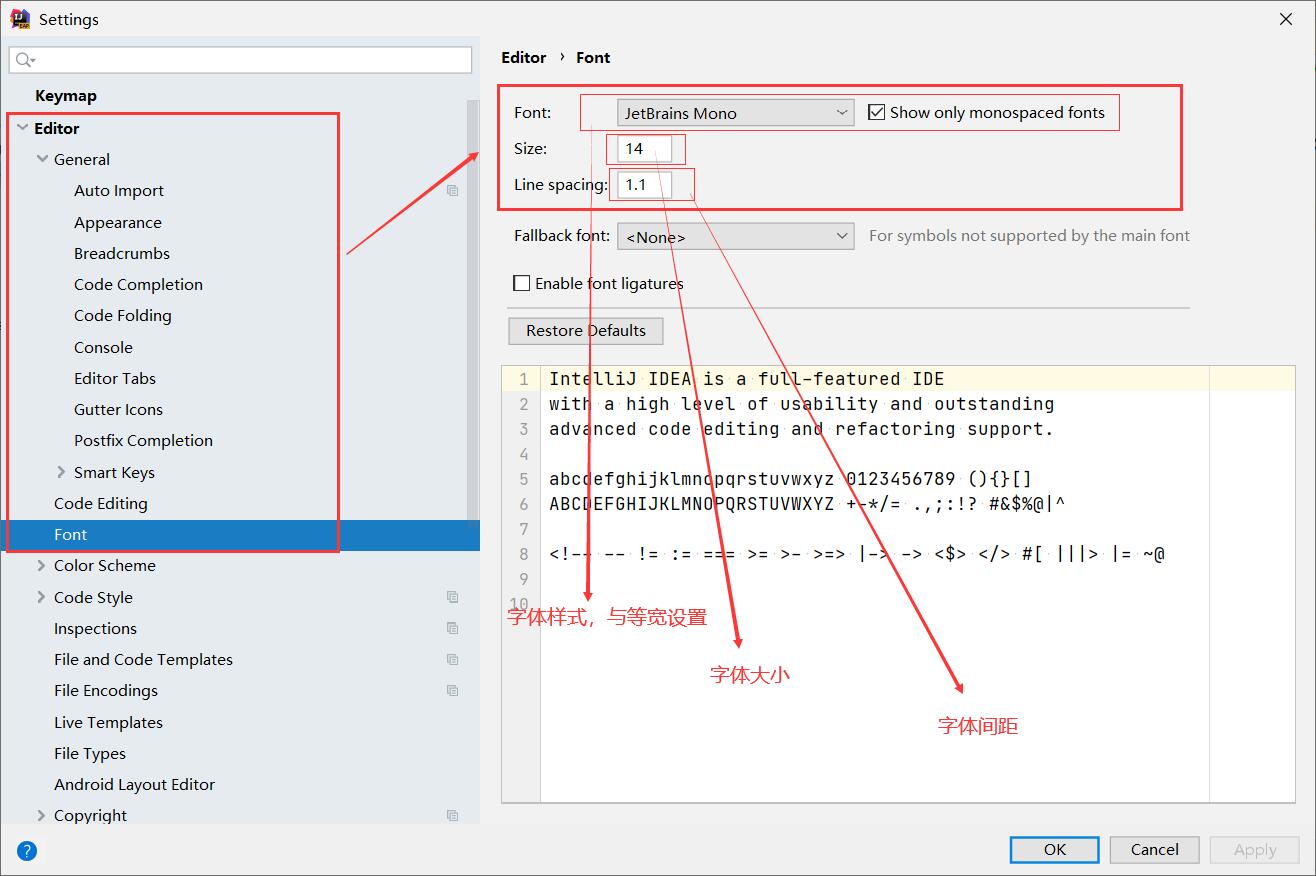Click the Cancel button
Image resolution: width=1316 pixels, height=876 pixels.
pos(1155,849)
